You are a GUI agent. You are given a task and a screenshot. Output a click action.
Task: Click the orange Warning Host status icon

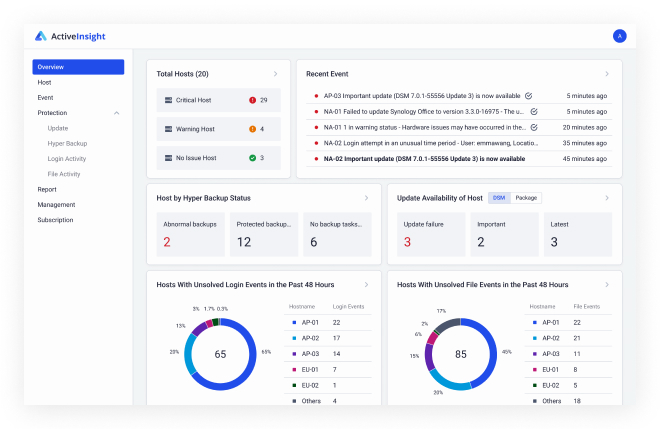click(252, 129)
